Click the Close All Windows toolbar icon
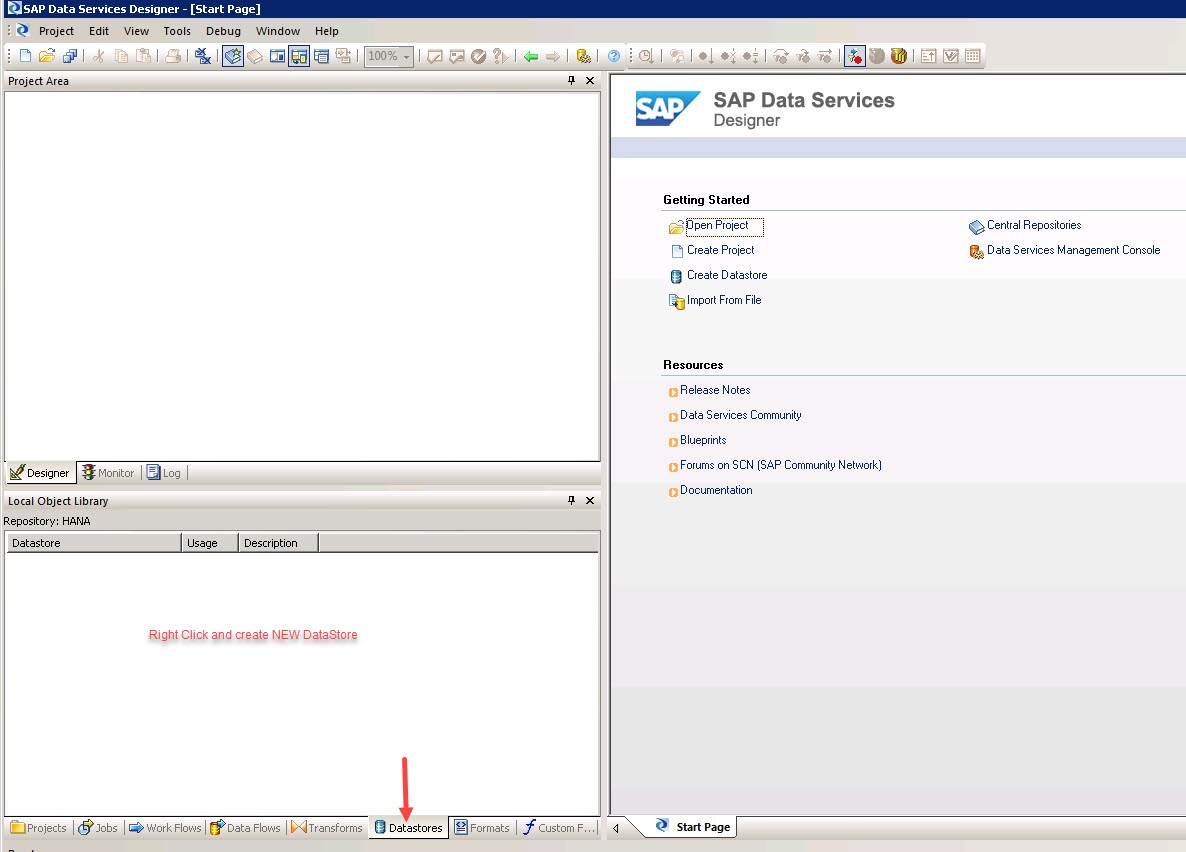The width and height of the screenshot is (1186, 852). click(x=203, y=56)
